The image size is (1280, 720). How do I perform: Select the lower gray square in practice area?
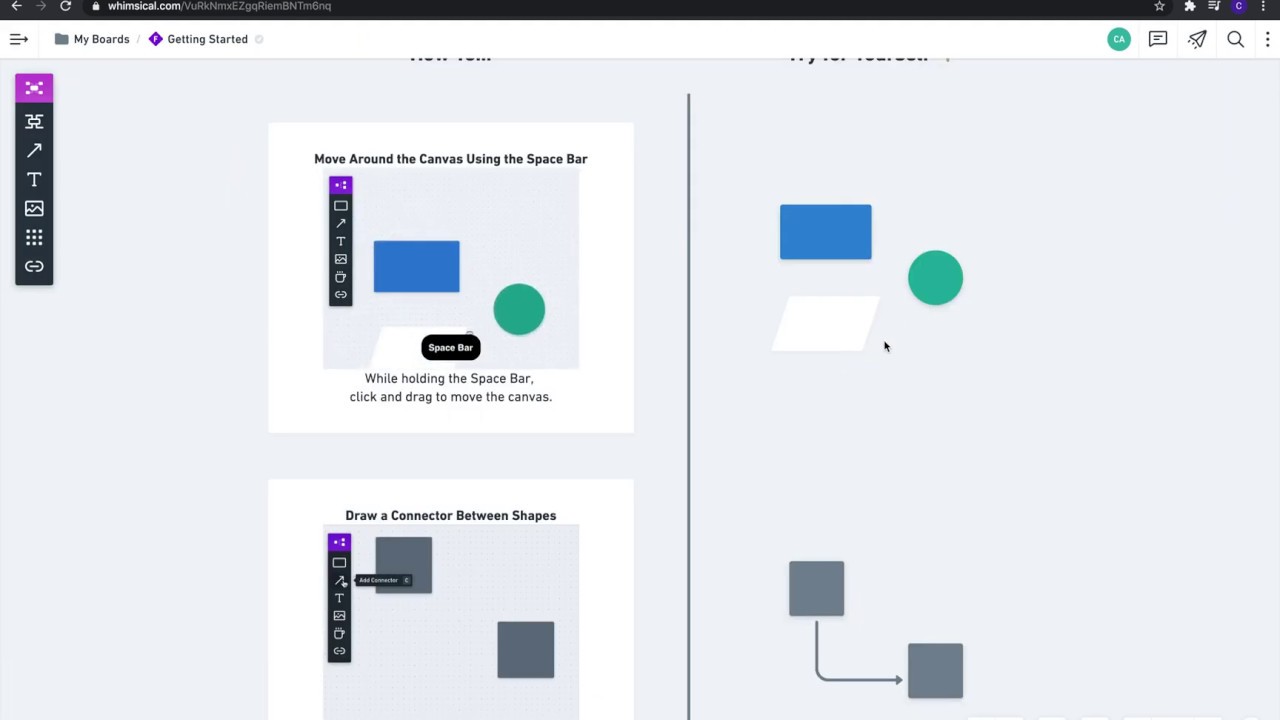tap(935, 670)
